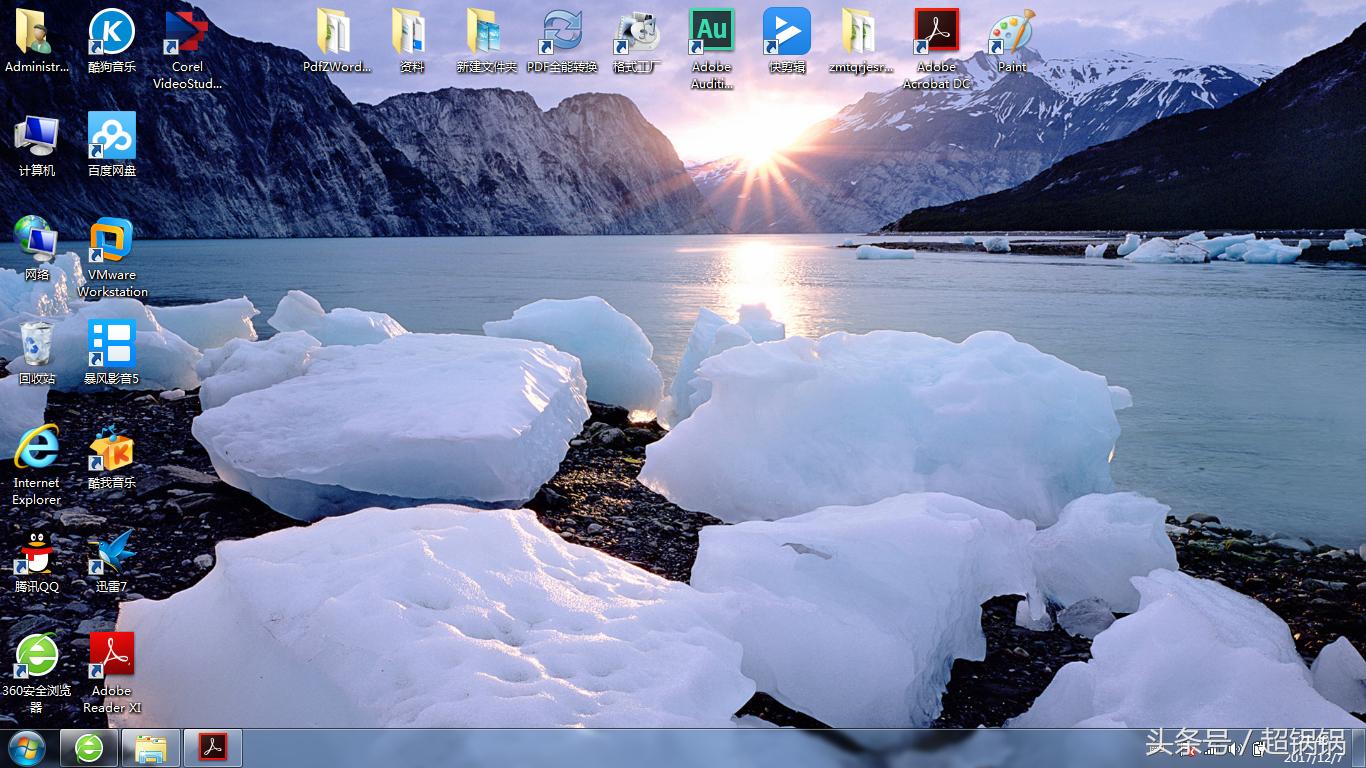Open Windows Explorer from the taskbar
1366x768 pixels.
tap(151, 748)
